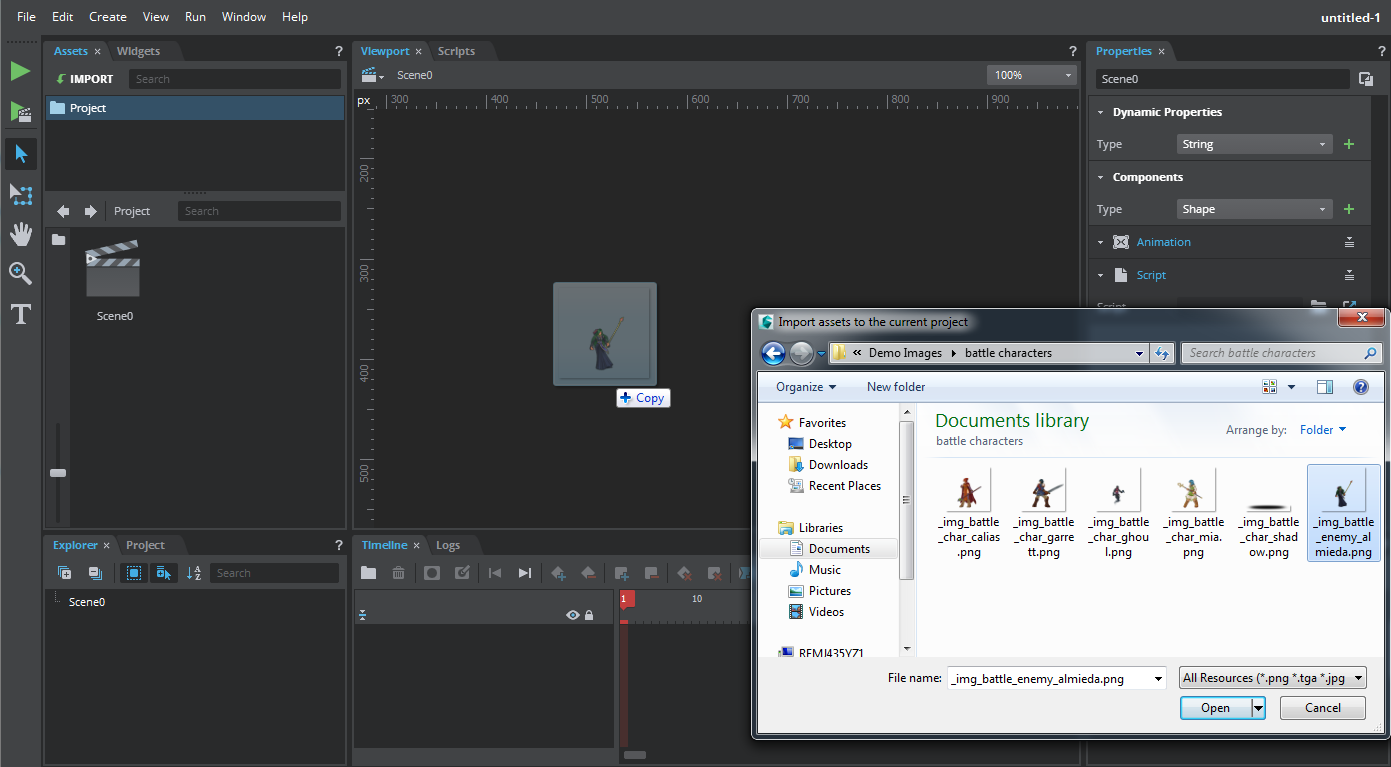Switch to the Widgets tab
Image resolution: width=1391 pixels, height=767 pixels.
point(138,51)
